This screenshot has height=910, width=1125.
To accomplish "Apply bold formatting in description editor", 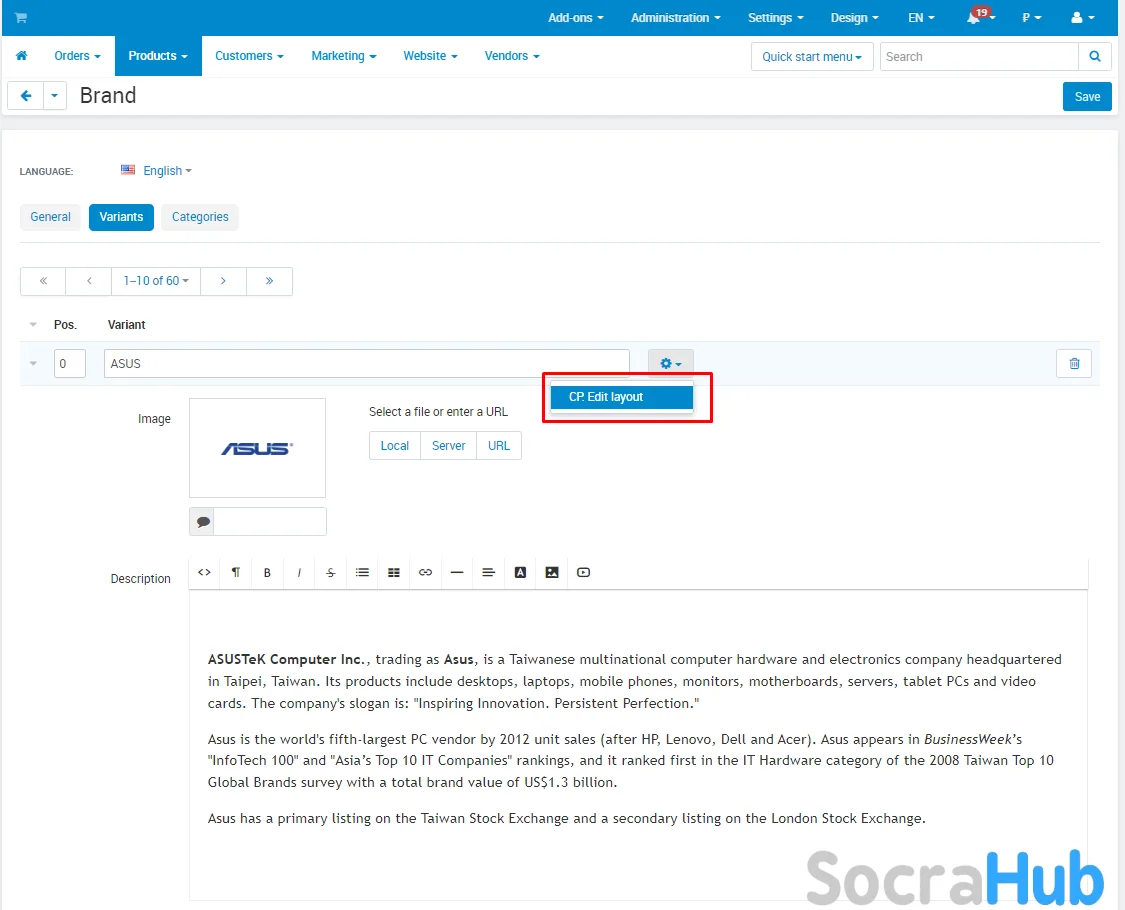I will (267, 573).
